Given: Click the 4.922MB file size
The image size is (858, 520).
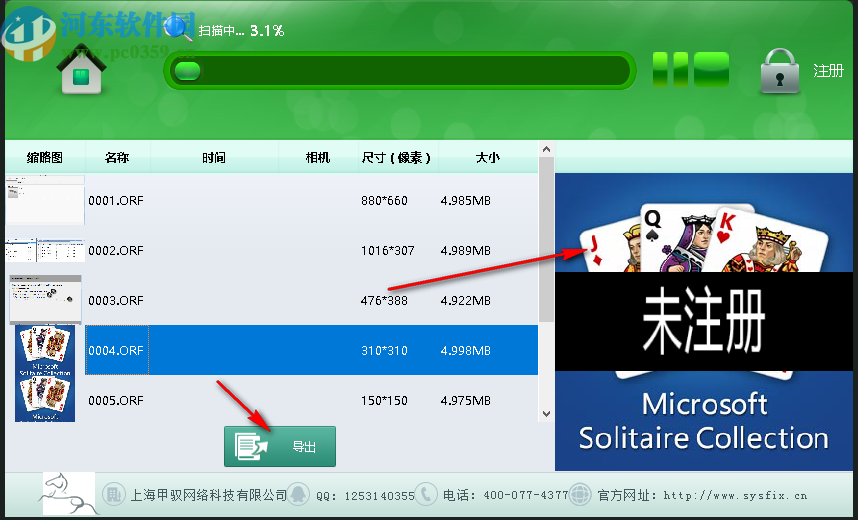Looking at the screenshot, I should point(466,300).
